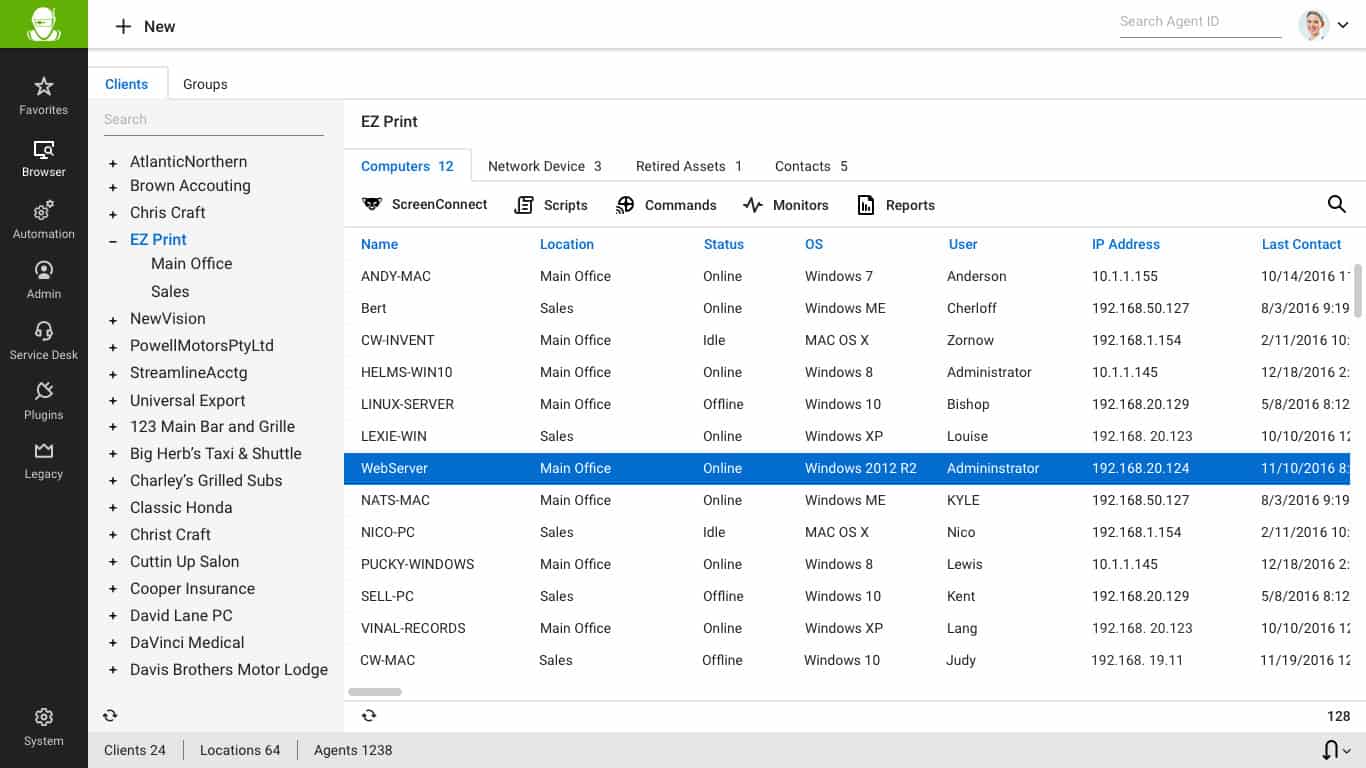Click the horizontal scrollbar under the table
The image size is (1366, 768).
(375, 692)
